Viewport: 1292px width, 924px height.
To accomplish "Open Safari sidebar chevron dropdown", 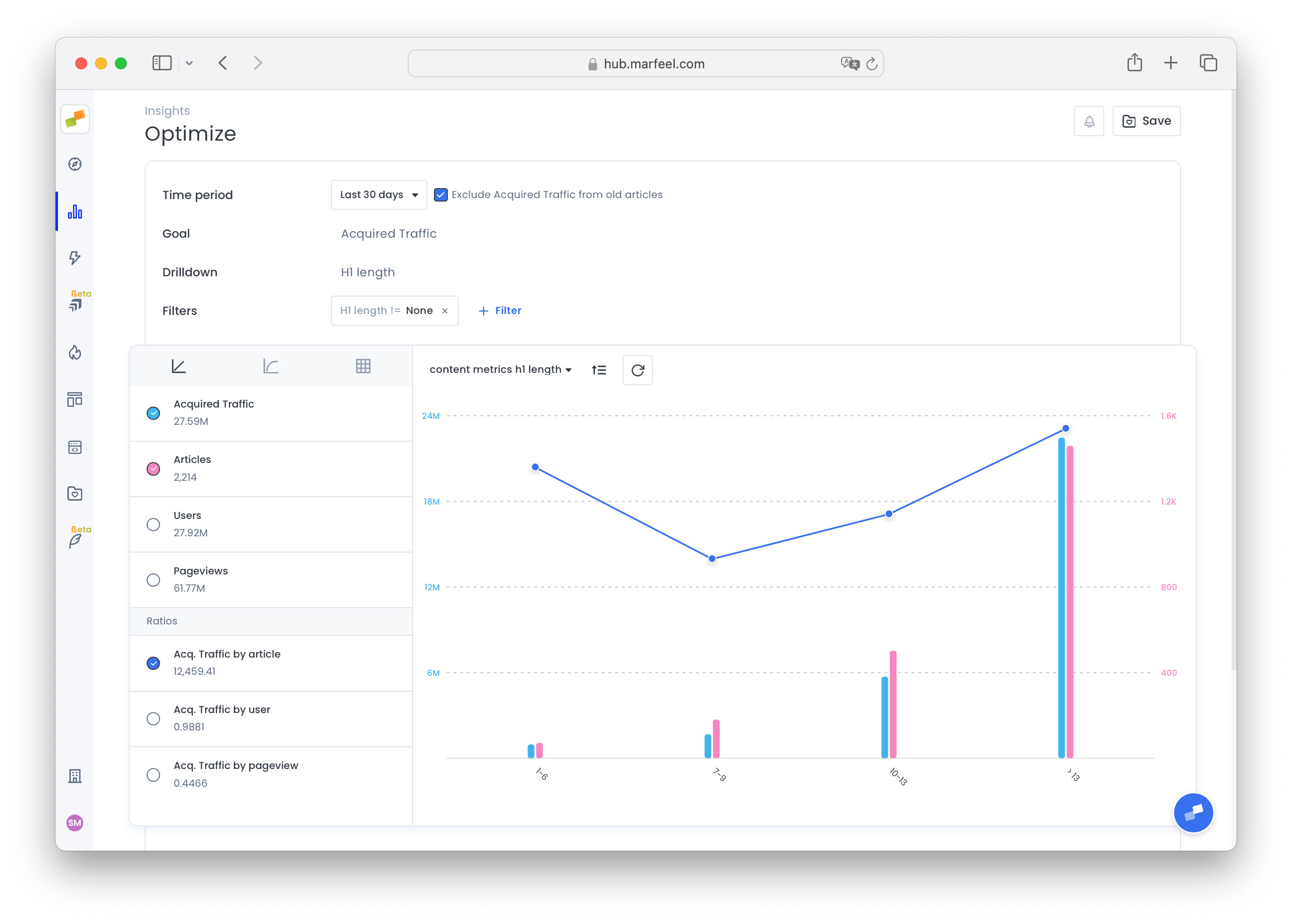I will click(x=189, y=63).
